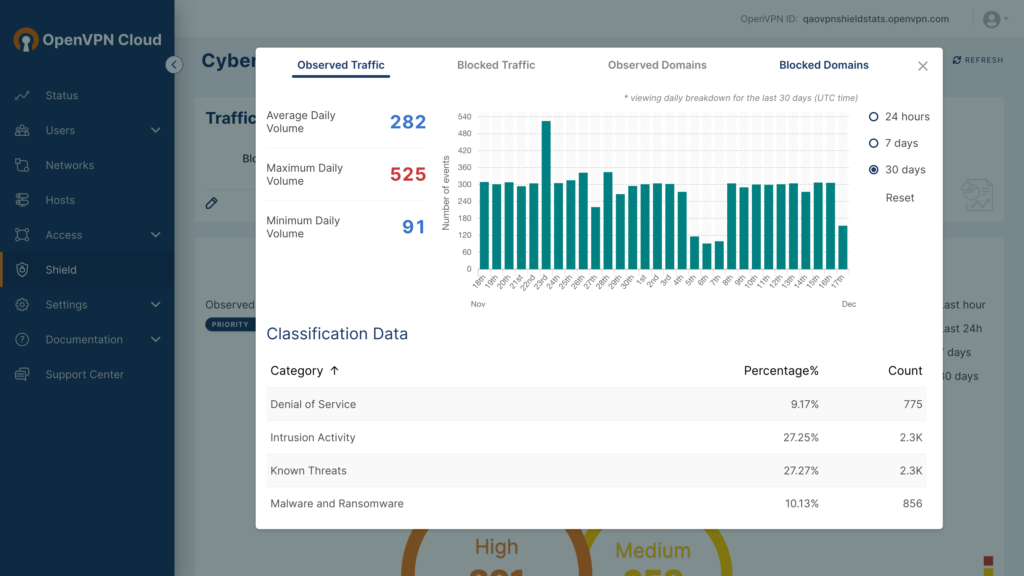
Task: Click the OpenVPN ID qaovpnshieldstats.openvpn.com text
Action: coord(875,19)
